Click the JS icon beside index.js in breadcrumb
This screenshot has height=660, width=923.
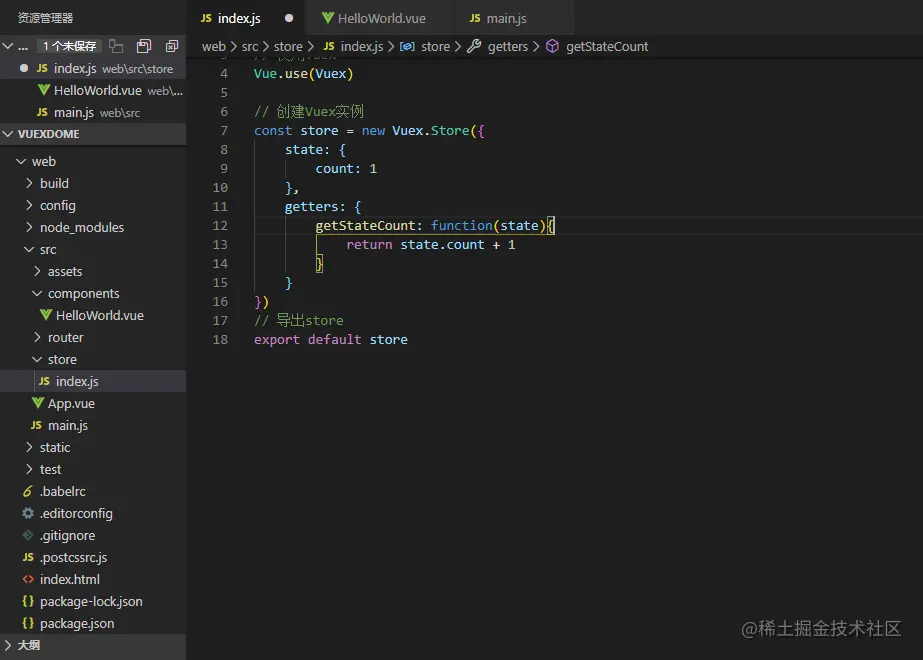(329, 46)
